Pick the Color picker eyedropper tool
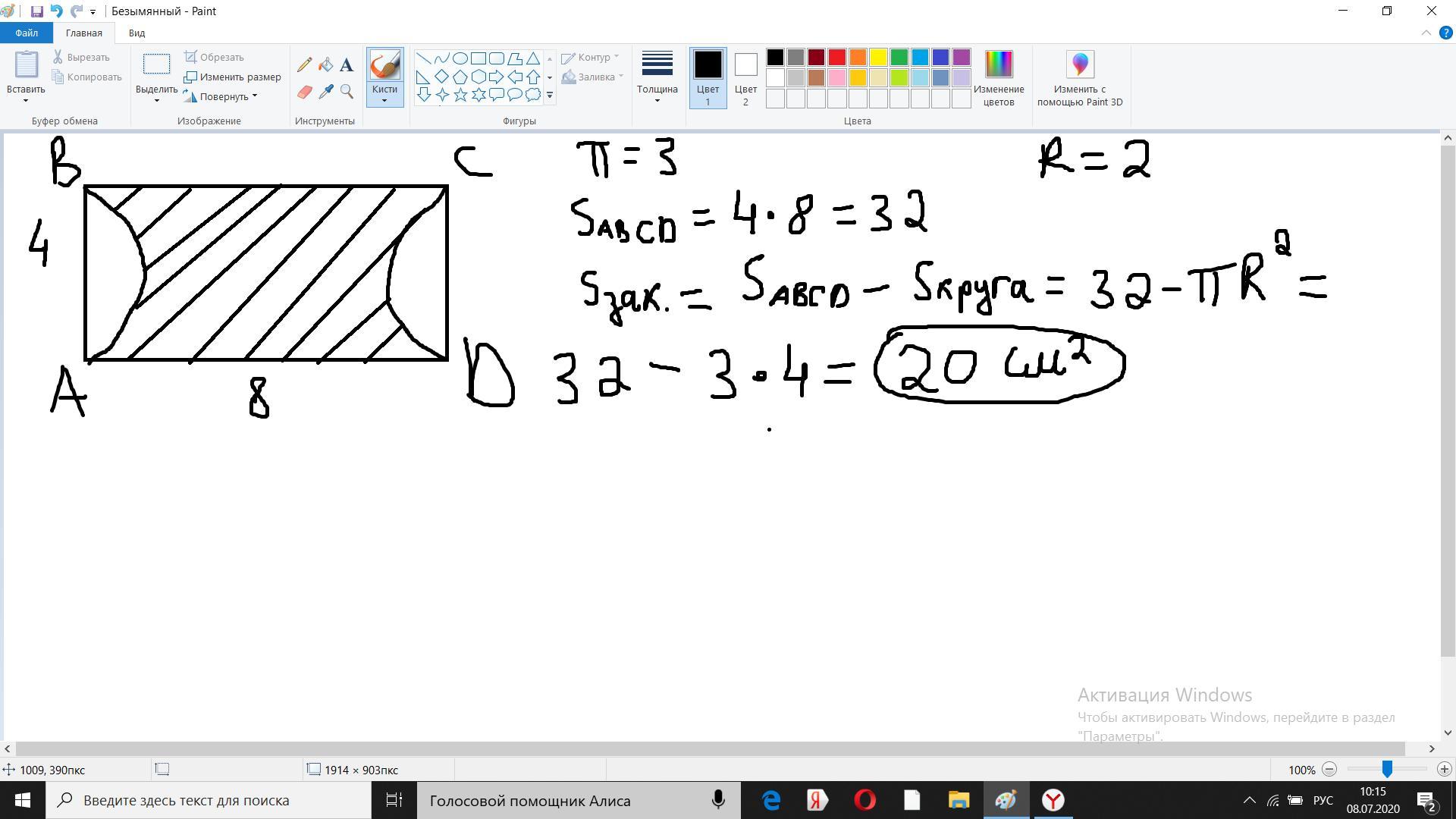Screen dimensions: 1456x819 tap(325, 92)
